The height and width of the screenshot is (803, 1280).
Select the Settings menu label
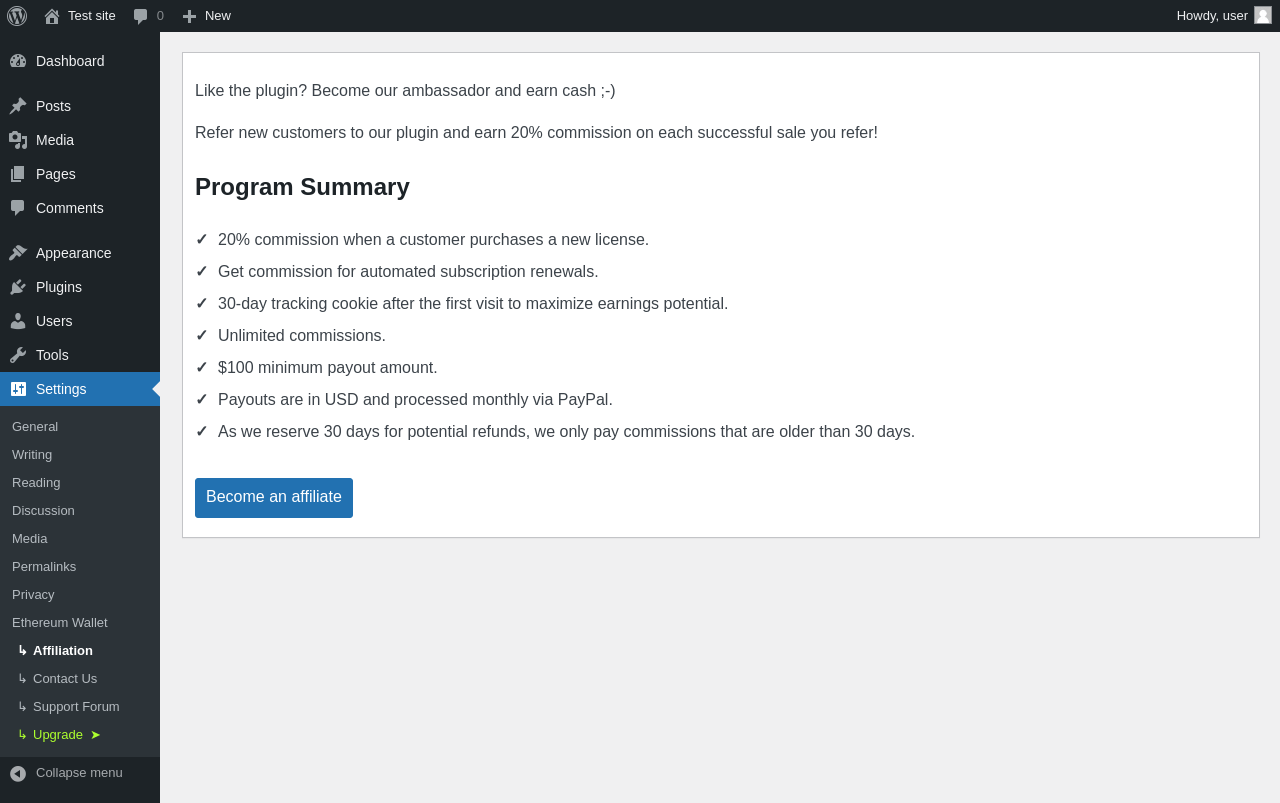(61, 389)
